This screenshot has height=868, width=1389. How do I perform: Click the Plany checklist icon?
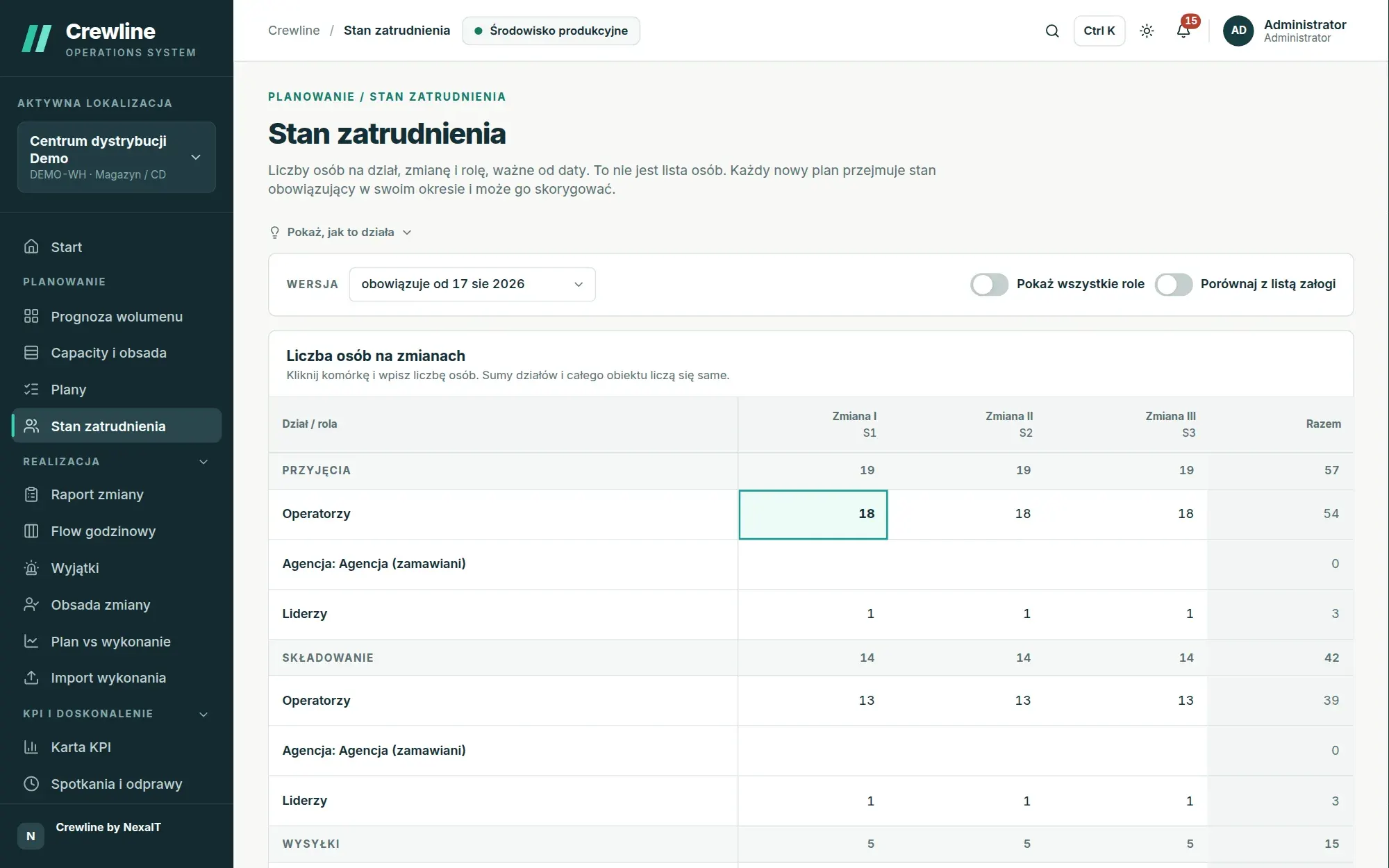(x=31, y=390)
